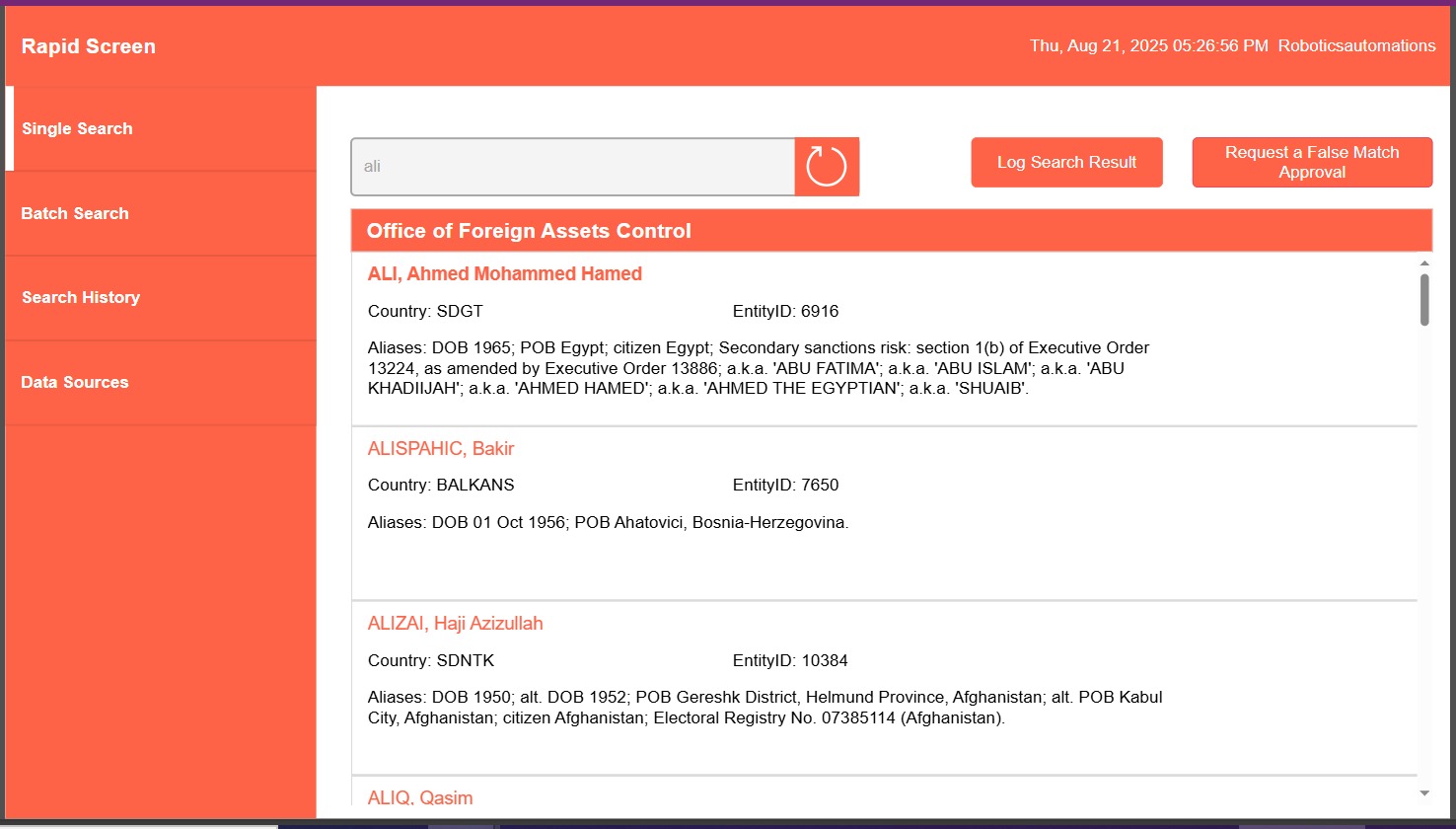Click the Roboticsautomations account label

pos(1355,45)
